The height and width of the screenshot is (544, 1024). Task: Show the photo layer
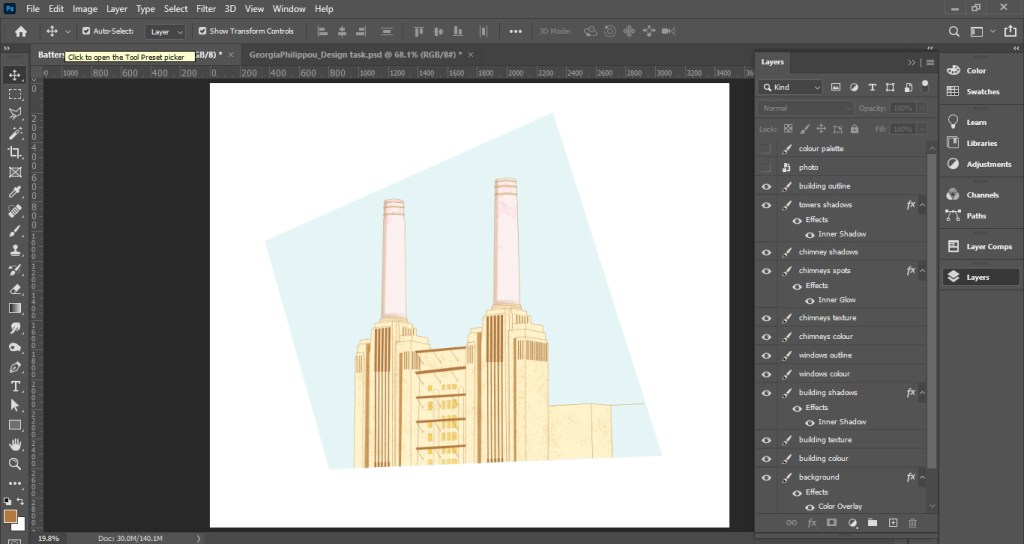766,167
